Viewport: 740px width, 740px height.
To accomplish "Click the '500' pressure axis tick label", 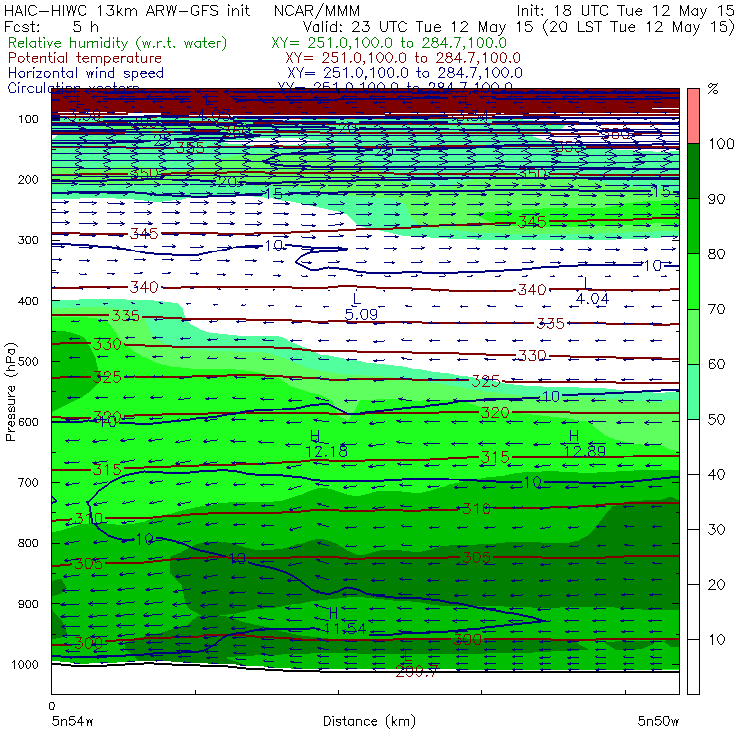I will [28, 361].
